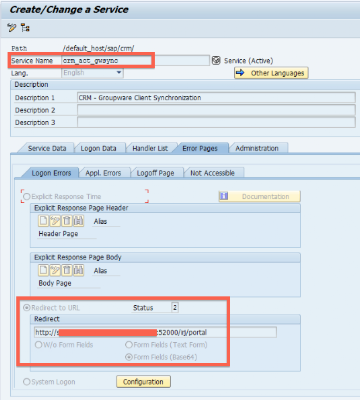
Task: Select Form Fields (Base64) option
Action: click(x=129, y=357)
